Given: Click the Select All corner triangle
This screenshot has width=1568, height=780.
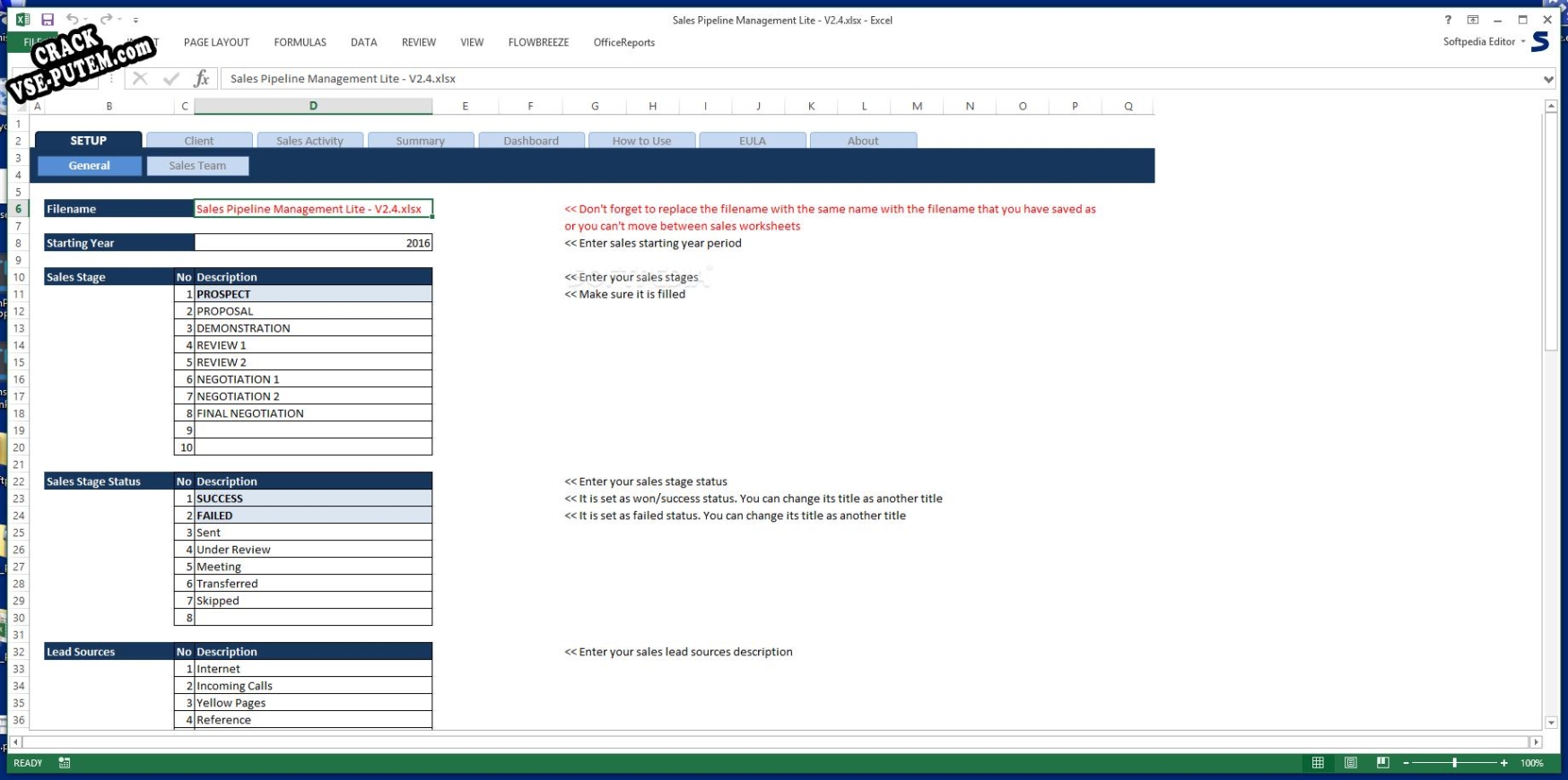Looking at the screenshot, I should click(19, 106).
